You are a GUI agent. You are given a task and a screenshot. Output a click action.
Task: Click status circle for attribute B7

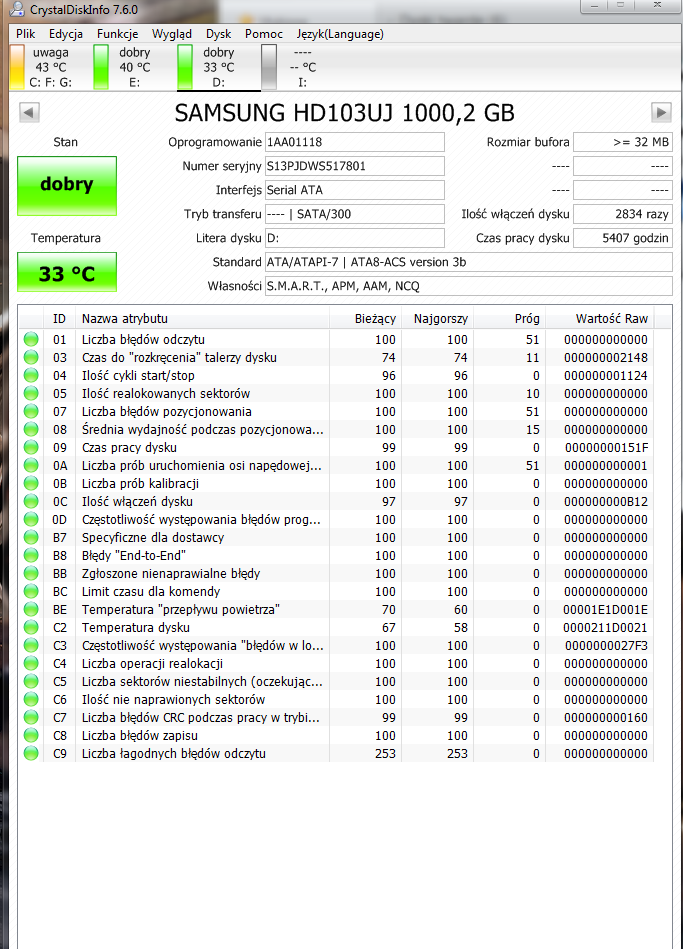tap(31, 537)
